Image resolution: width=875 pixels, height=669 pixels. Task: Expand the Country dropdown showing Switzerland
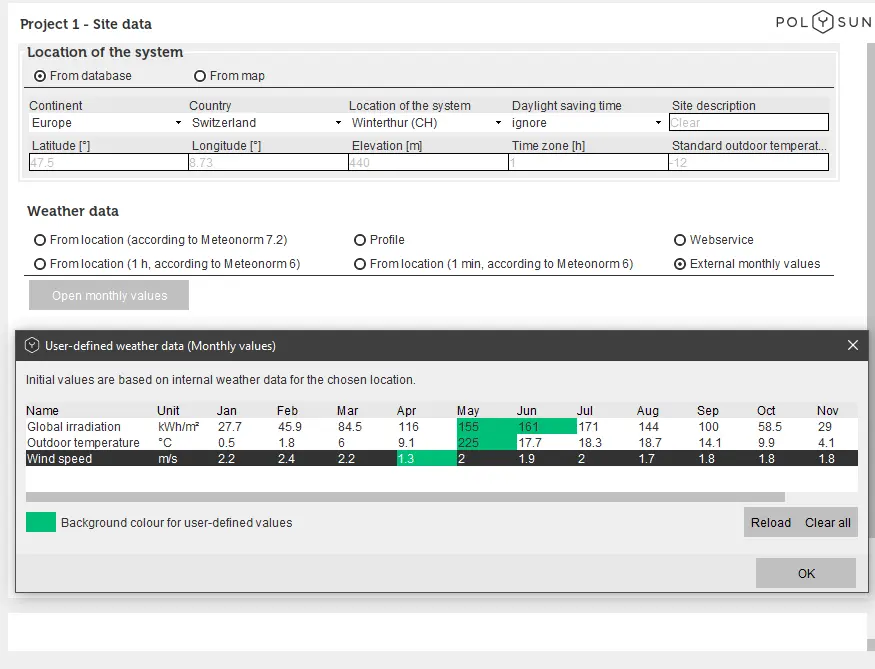(x=265, y=123)
